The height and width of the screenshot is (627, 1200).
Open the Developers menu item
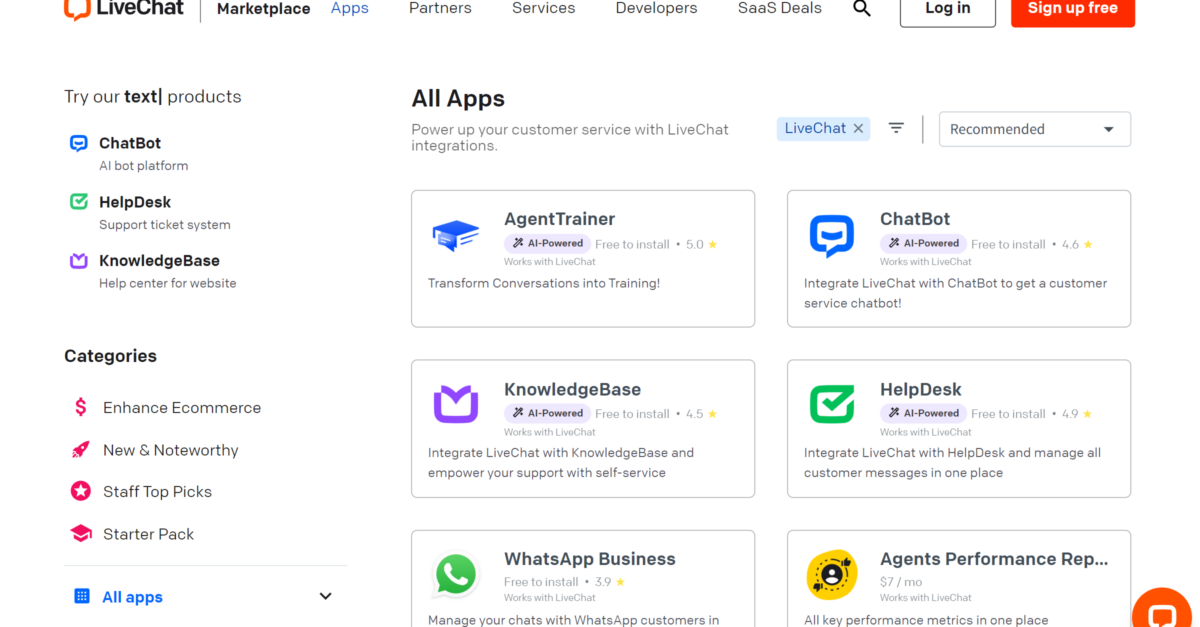pos(656,9)
